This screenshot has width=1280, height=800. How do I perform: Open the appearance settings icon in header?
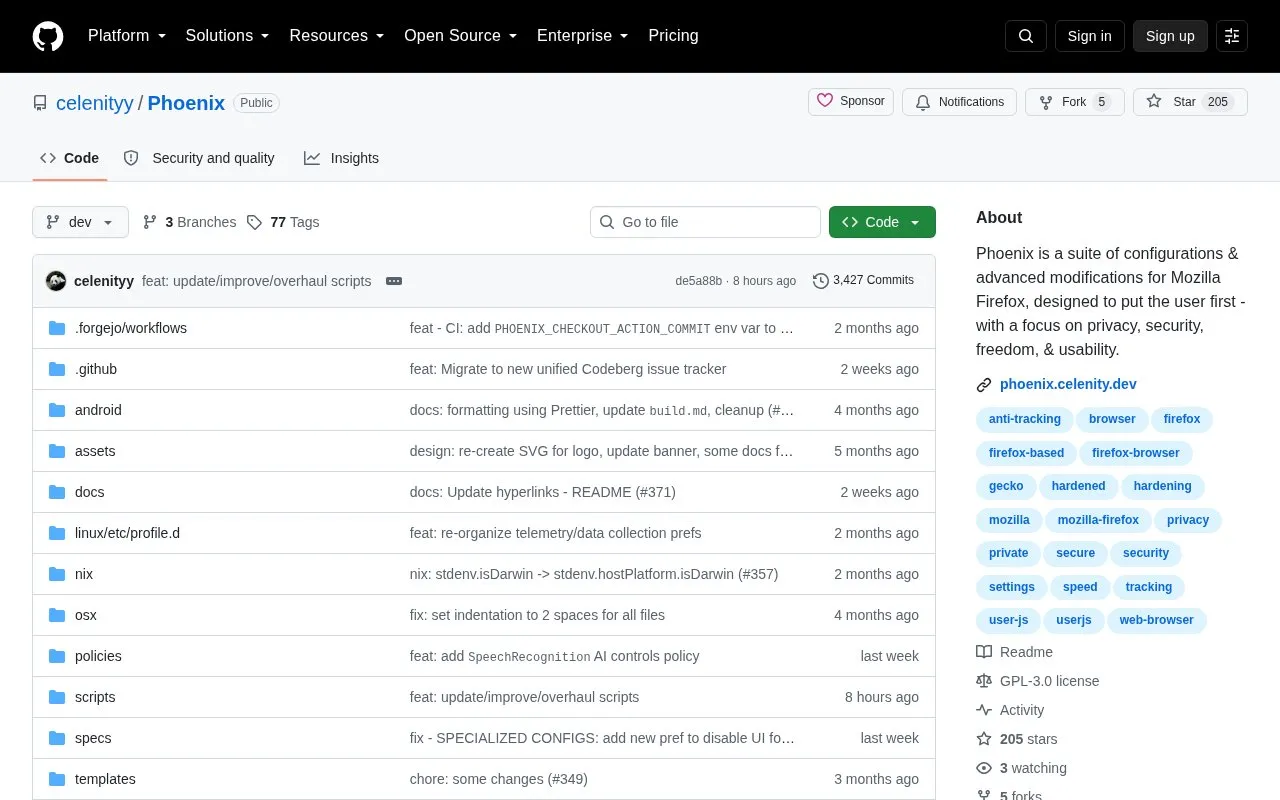click(1232, 36)
